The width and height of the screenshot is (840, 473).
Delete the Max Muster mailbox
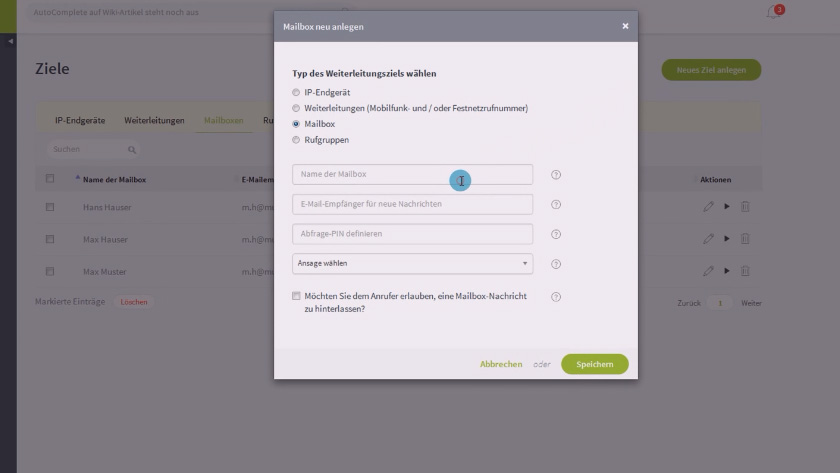(745, 271)
